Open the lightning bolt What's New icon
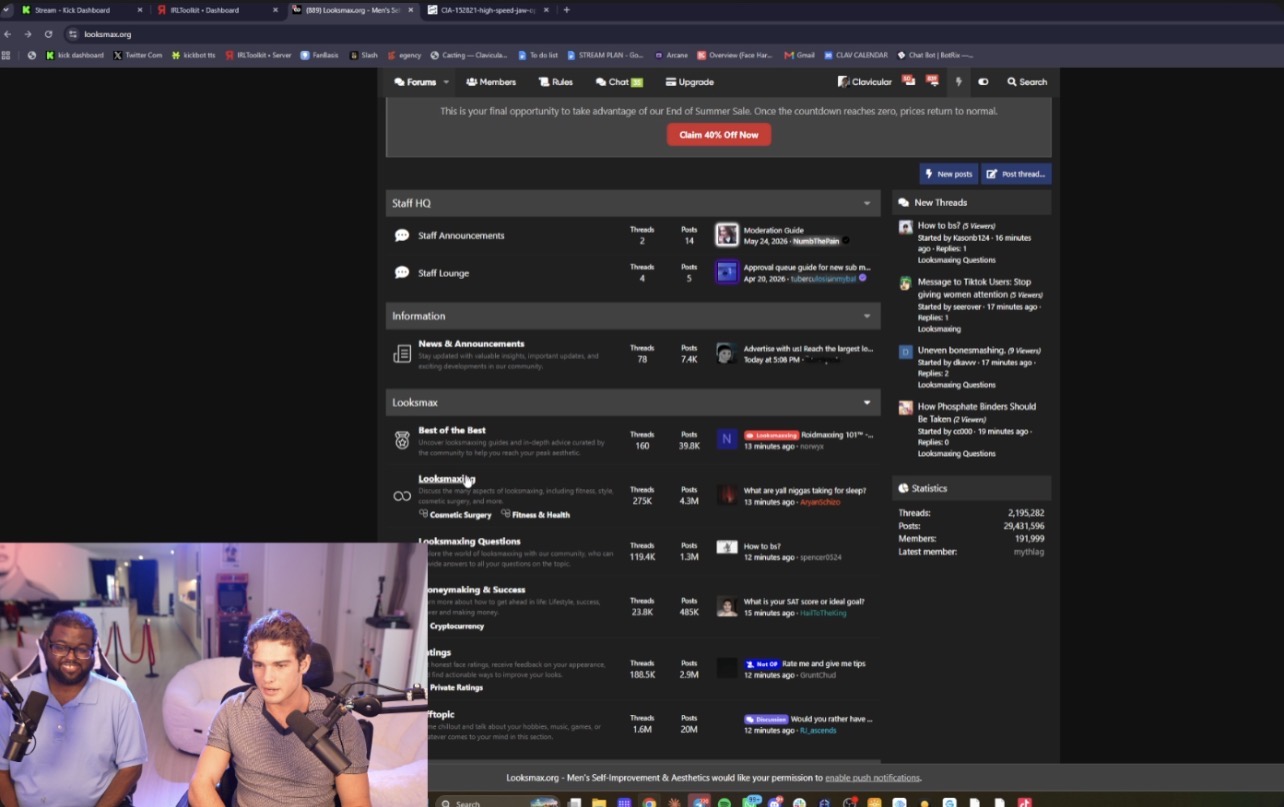Image resolution: width=1284 pixels, height=807 pixels. (958, 82)
